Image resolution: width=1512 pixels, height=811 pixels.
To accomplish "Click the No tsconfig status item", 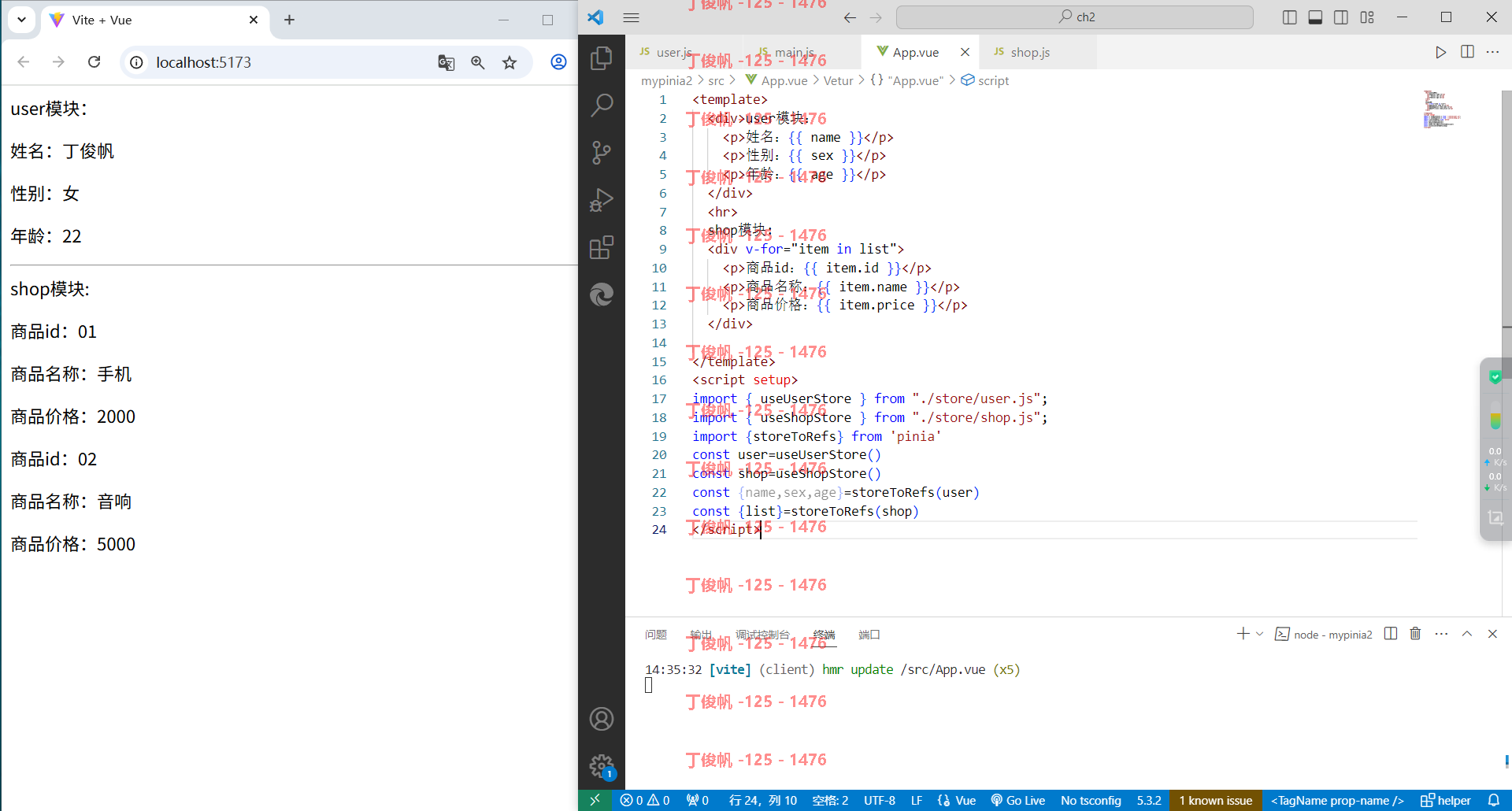I will coord(1091,801).
